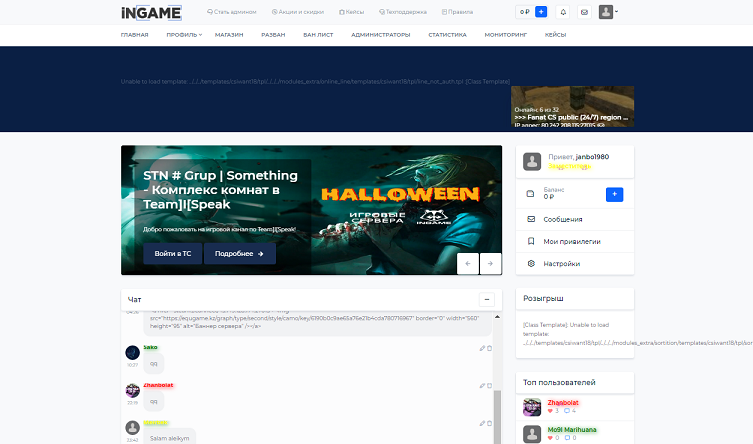
Task: Expand the Профиль dropdown menu
Action: pyautogui.click(x=183, y=34)
